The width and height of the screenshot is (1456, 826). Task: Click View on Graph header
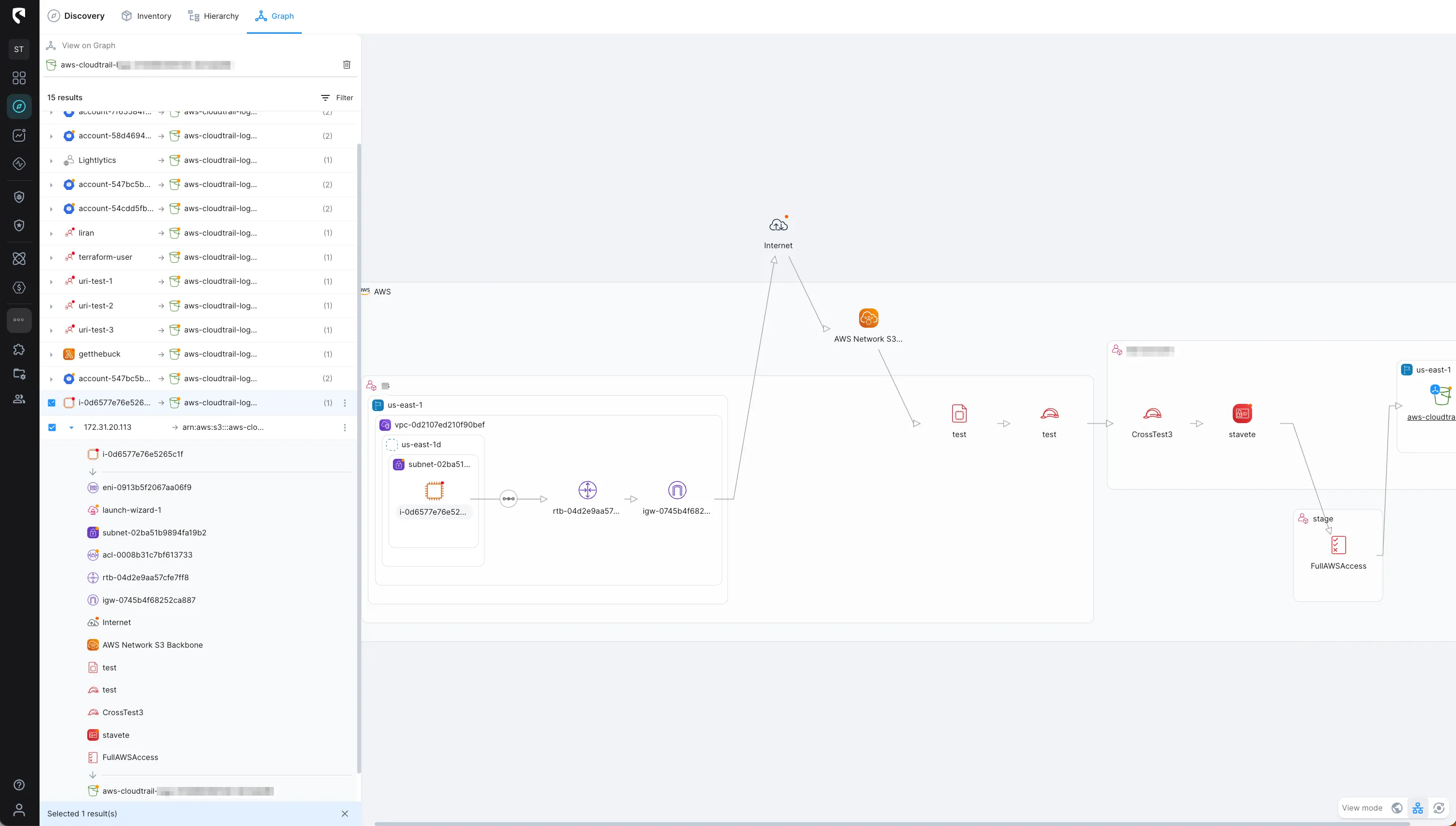[88, 45]
